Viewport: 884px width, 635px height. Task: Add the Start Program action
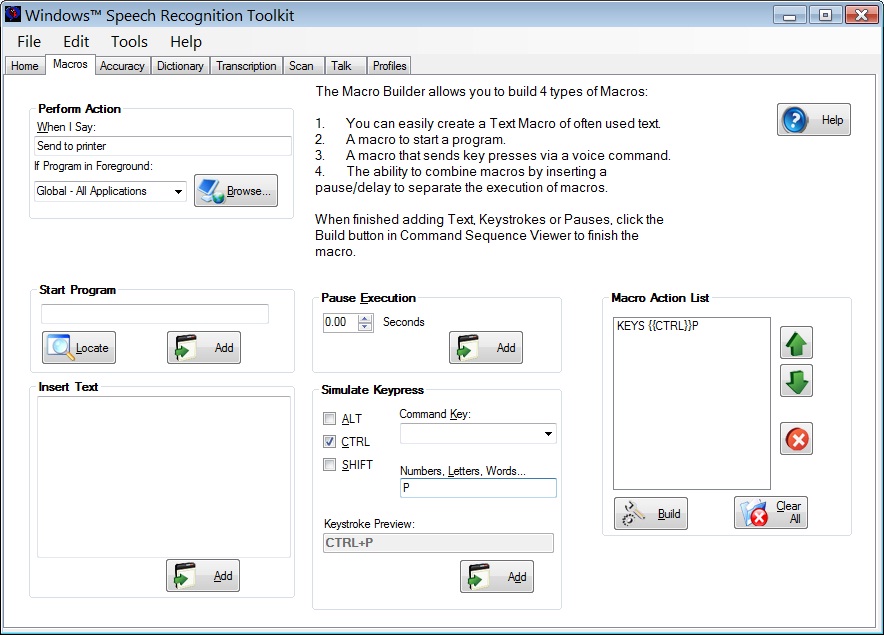(x=204, y=347)
